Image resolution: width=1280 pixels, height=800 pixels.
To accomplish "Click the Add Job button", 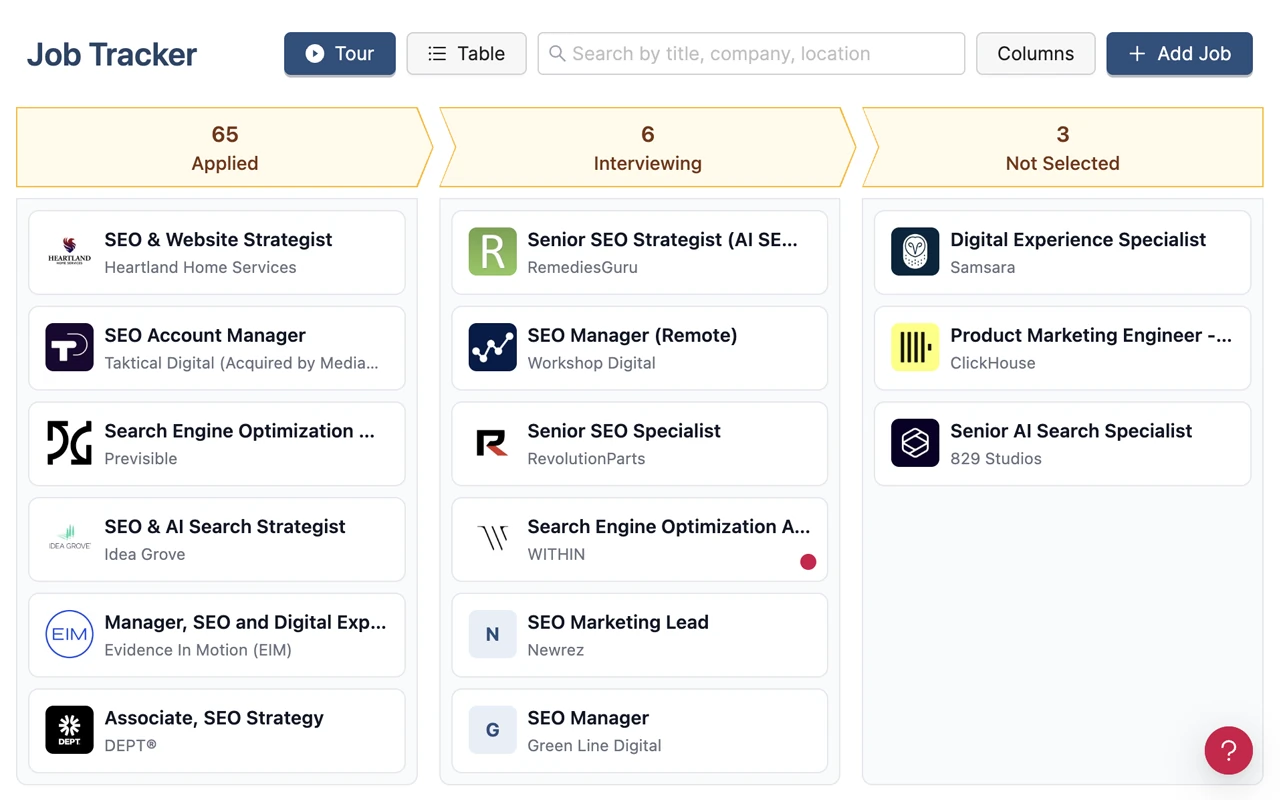I will tap(1179, 53).
